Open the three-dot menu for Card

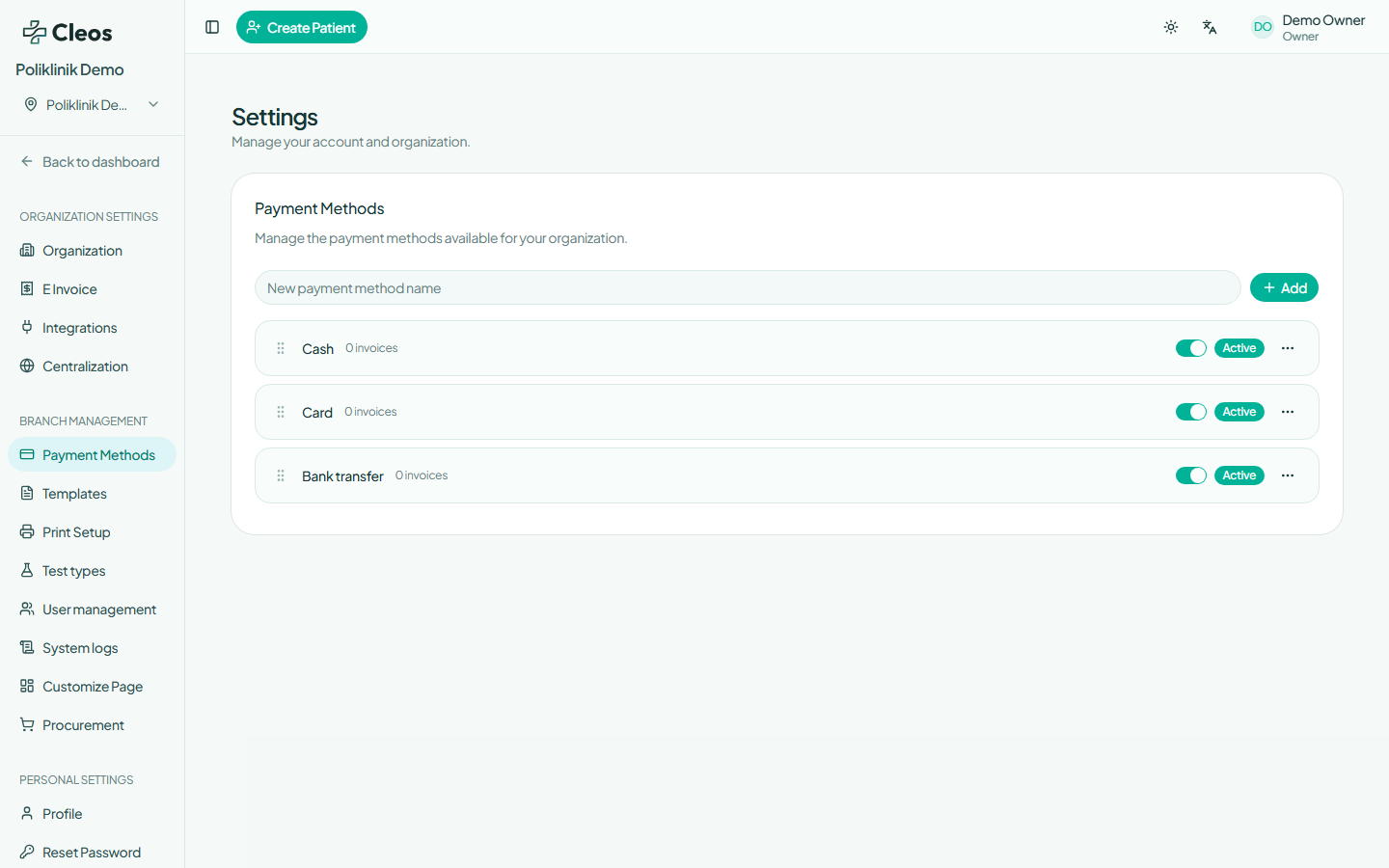click(x=1288, y=412)
